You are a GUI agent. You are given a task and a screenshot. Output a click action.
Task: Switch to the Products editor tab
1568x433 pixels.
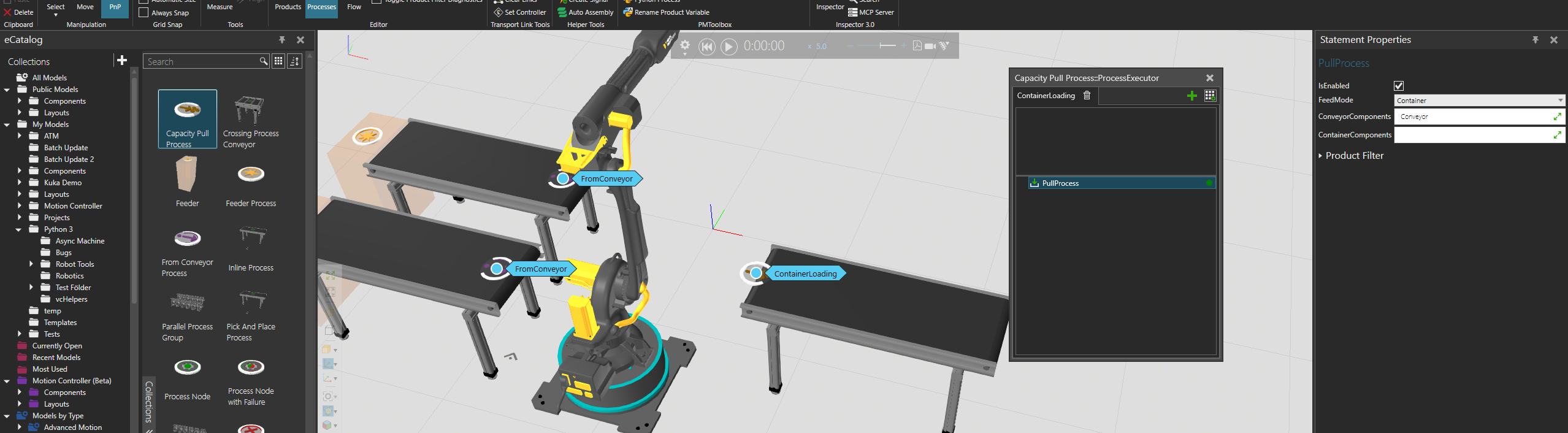pos(288,7)
